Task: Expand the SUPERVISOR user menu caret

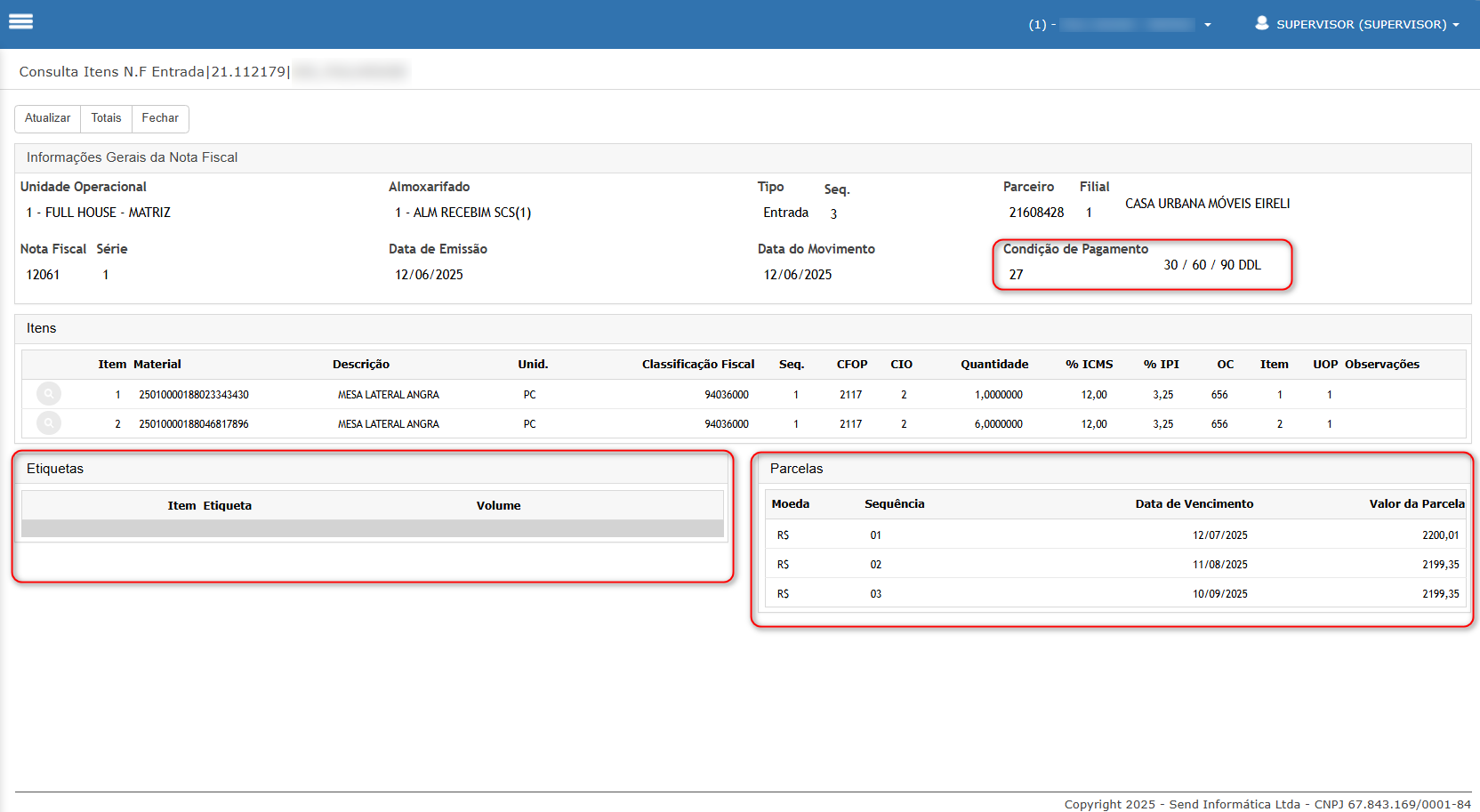Action: click(x=1456, y=25)
